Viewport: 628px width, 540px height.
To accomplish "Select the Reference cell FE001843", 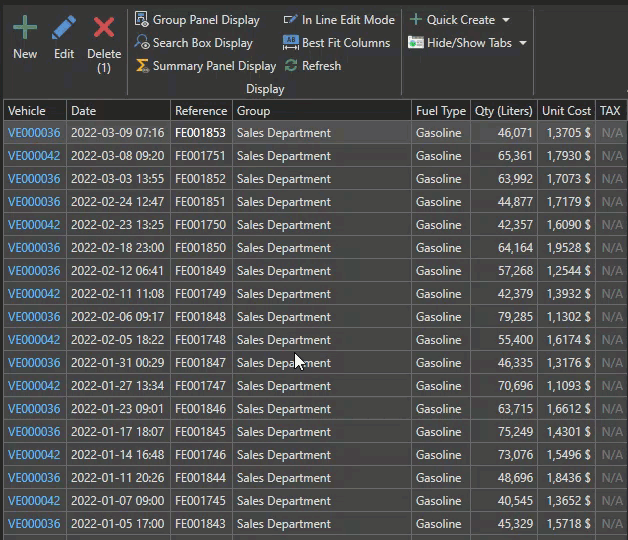I will [x=200, y=524].
